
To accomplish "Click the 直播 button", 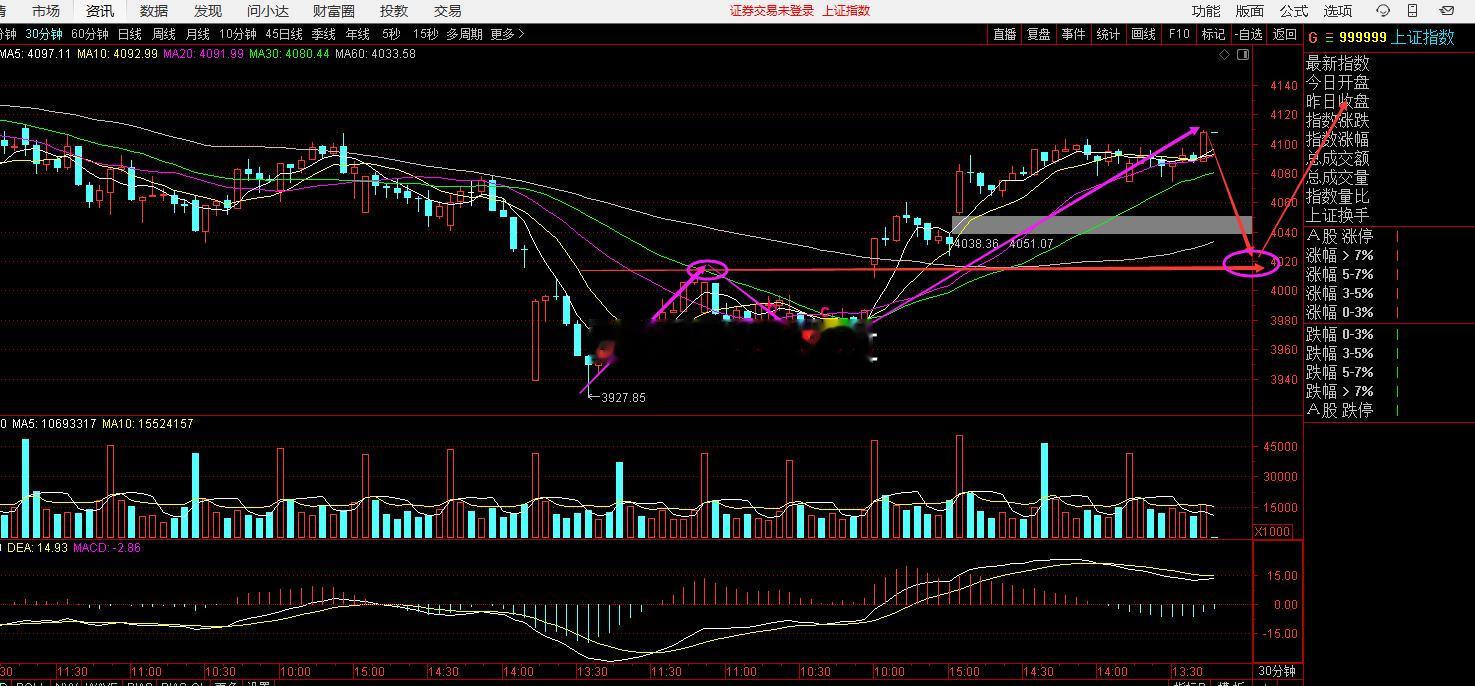I will pyautogui.click(x=1005, y=34).
